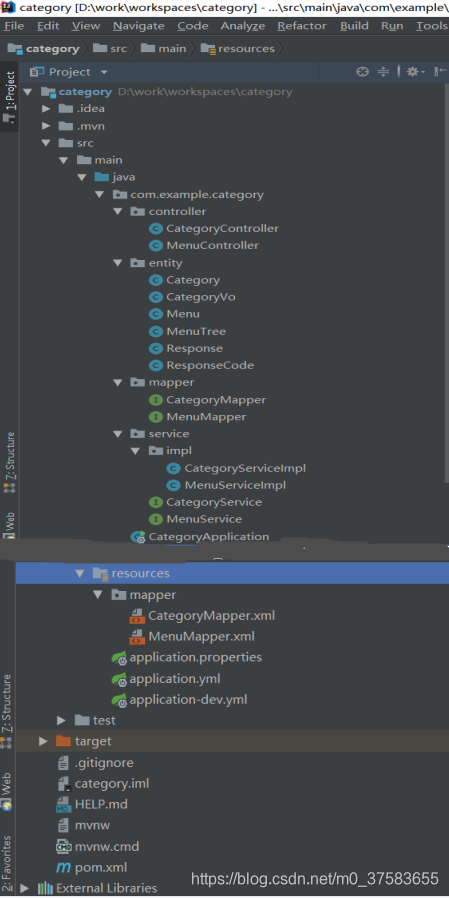Collapse the entity package
Image resolution: width=449 pixels, height=898 pixels.
118,263
